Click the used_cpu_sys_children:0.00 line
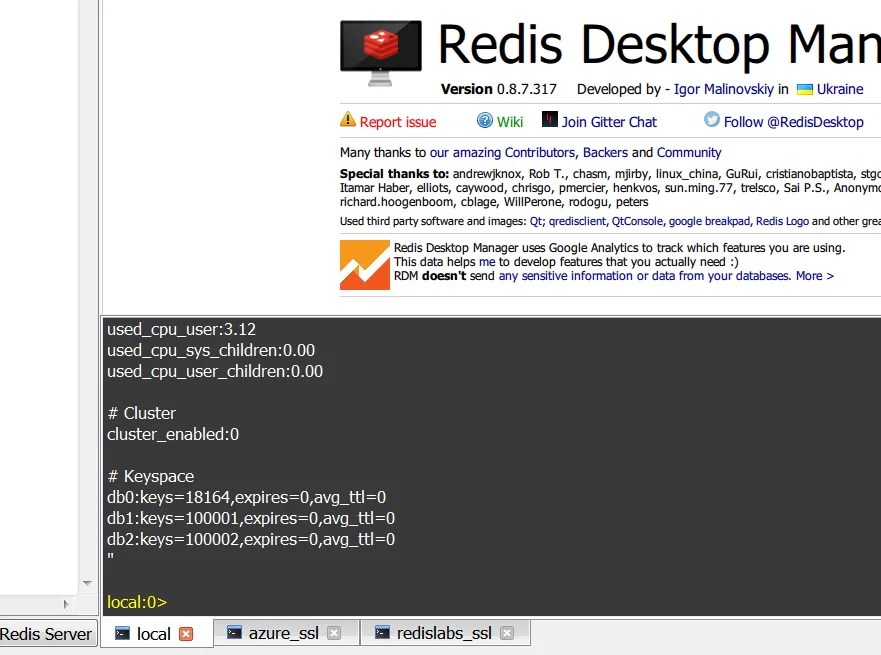Screen dimensions: 881x655 [x=211, y=351]
